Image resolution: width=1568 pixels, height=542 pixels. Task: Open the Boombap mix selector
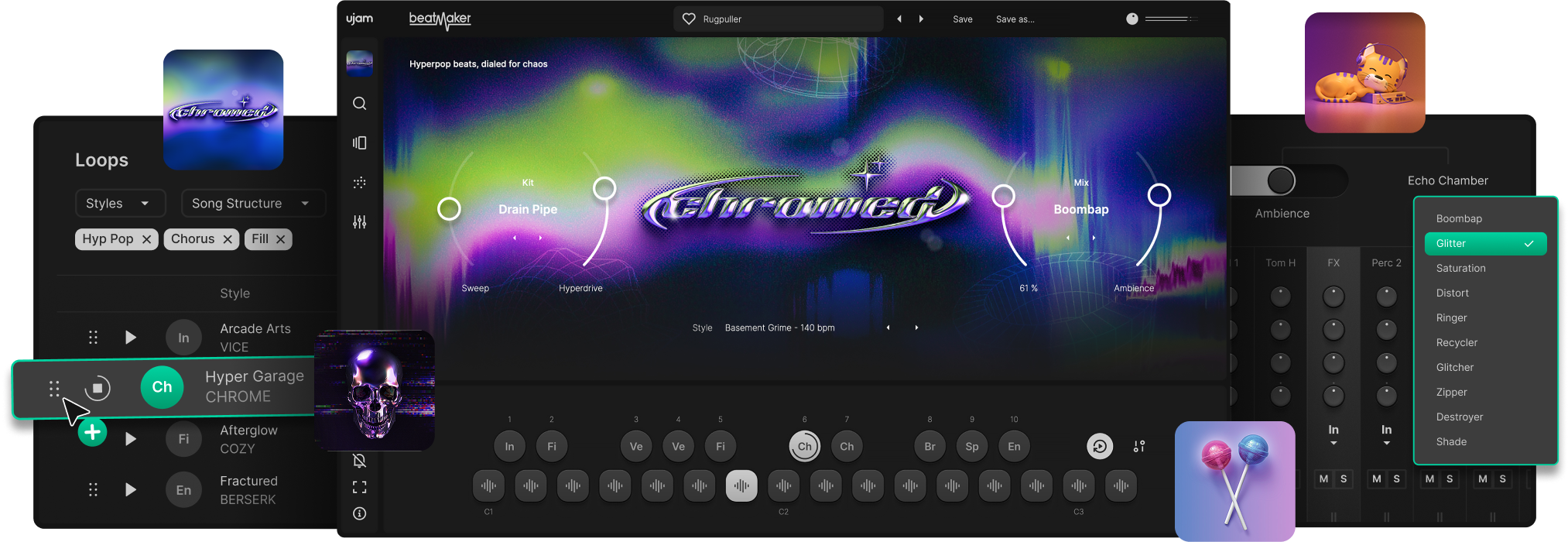click(1081, 209)
